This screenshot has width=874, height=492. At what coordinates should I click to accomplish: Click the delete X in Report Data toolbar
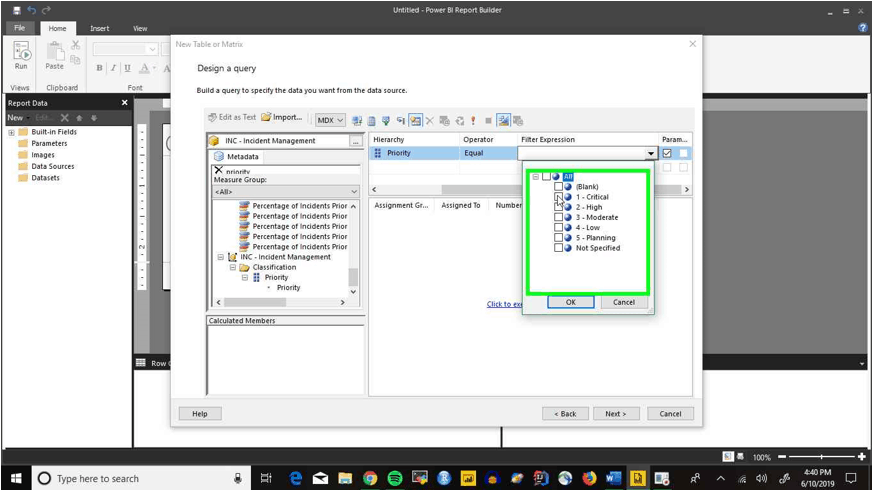[x=65, y=118]
